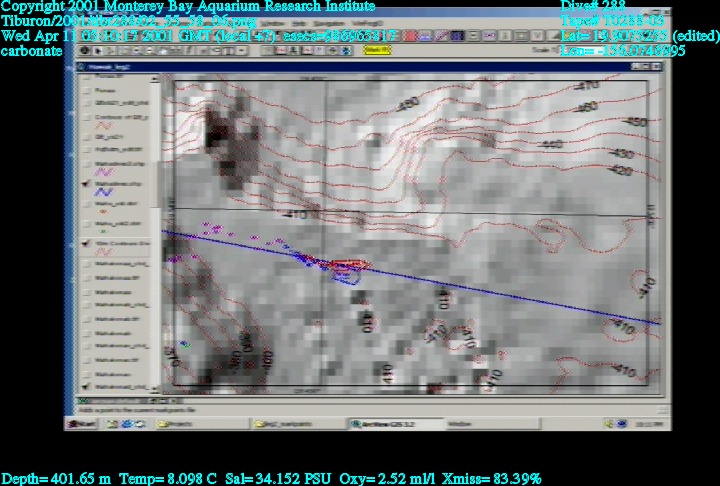Select the black Pointer arrow tool
This screenshot has width=720, height=486.
(99, 50)
